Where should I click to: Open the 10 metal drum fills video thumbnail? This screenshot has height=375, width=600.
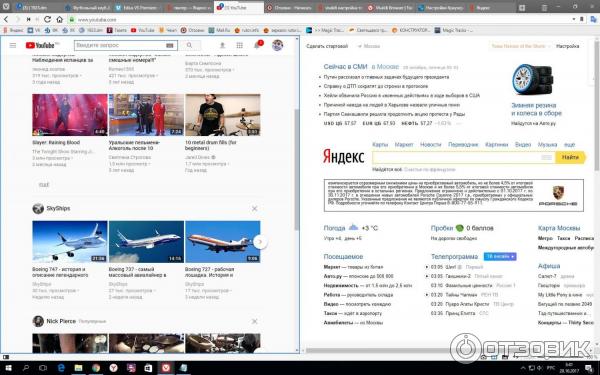coord(223,115)
